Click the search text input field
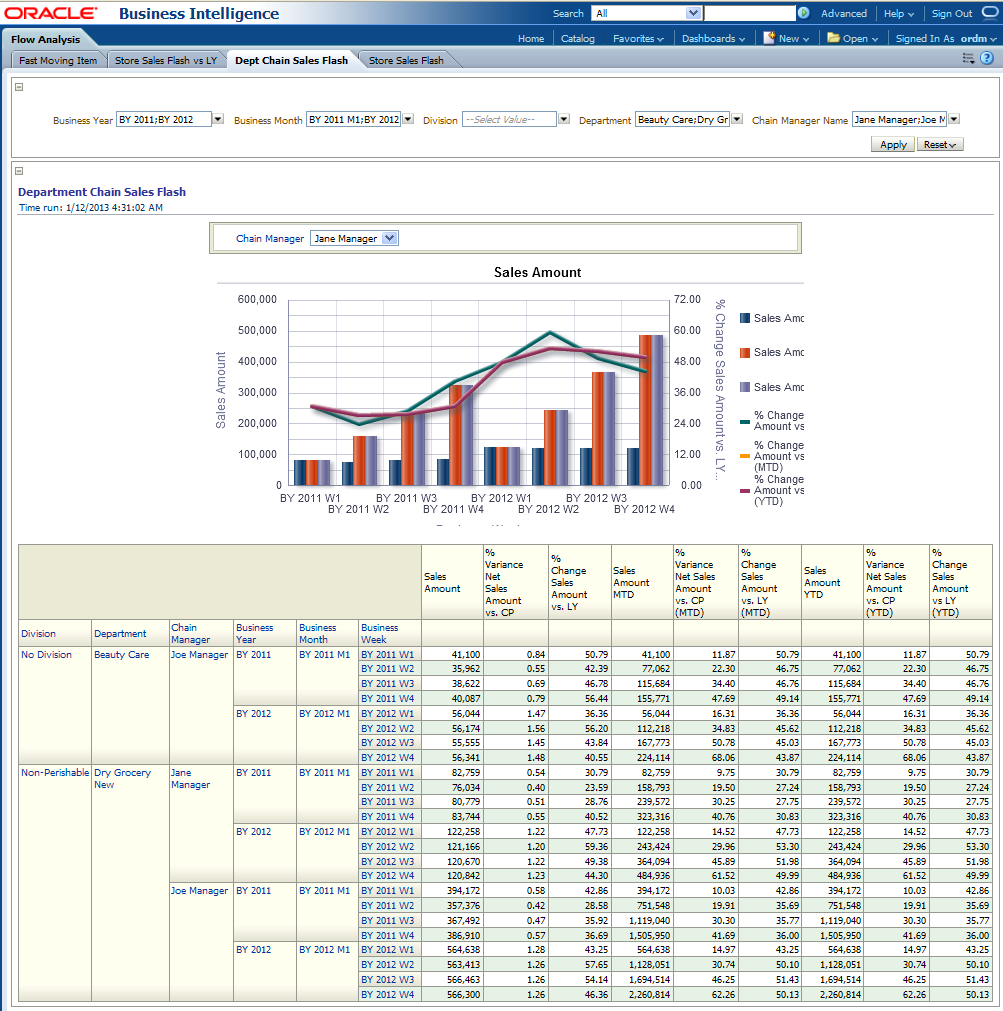This screenshot has width=1003, height=1011. [x=749, y=13]
